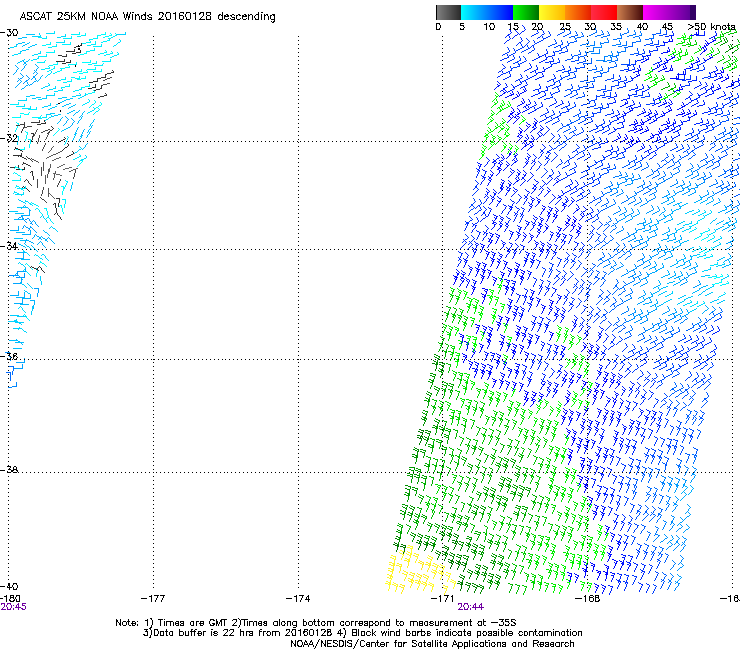Click the NOAA/NESDIS credit line
The width and height of the screenshot is (740, 650).
432,644
